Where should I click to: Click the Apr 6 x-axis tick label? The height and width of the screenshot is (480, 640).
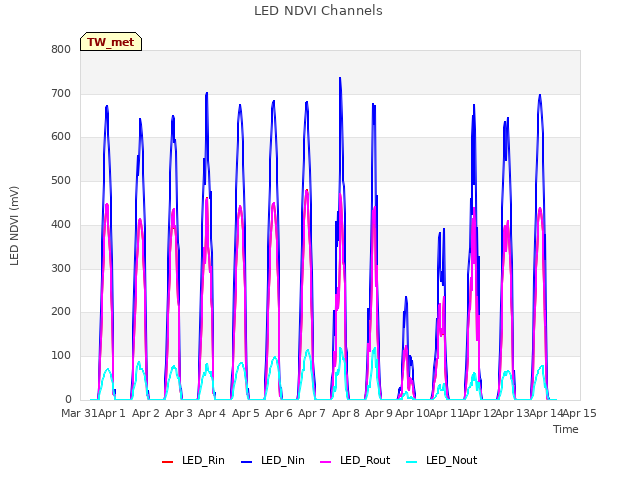point(279,413)
